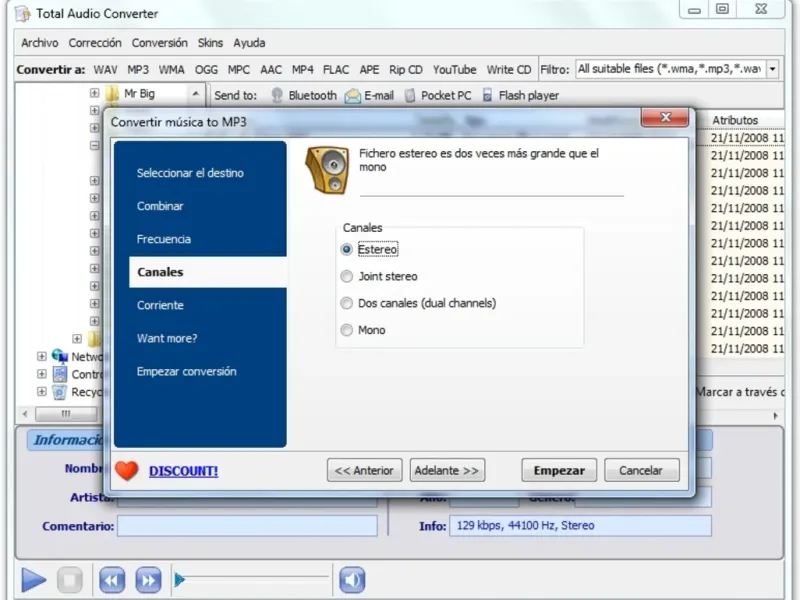Send files via E-mail icon
Image resolution: width=800 pixels, height=600 pixels.
353,95
